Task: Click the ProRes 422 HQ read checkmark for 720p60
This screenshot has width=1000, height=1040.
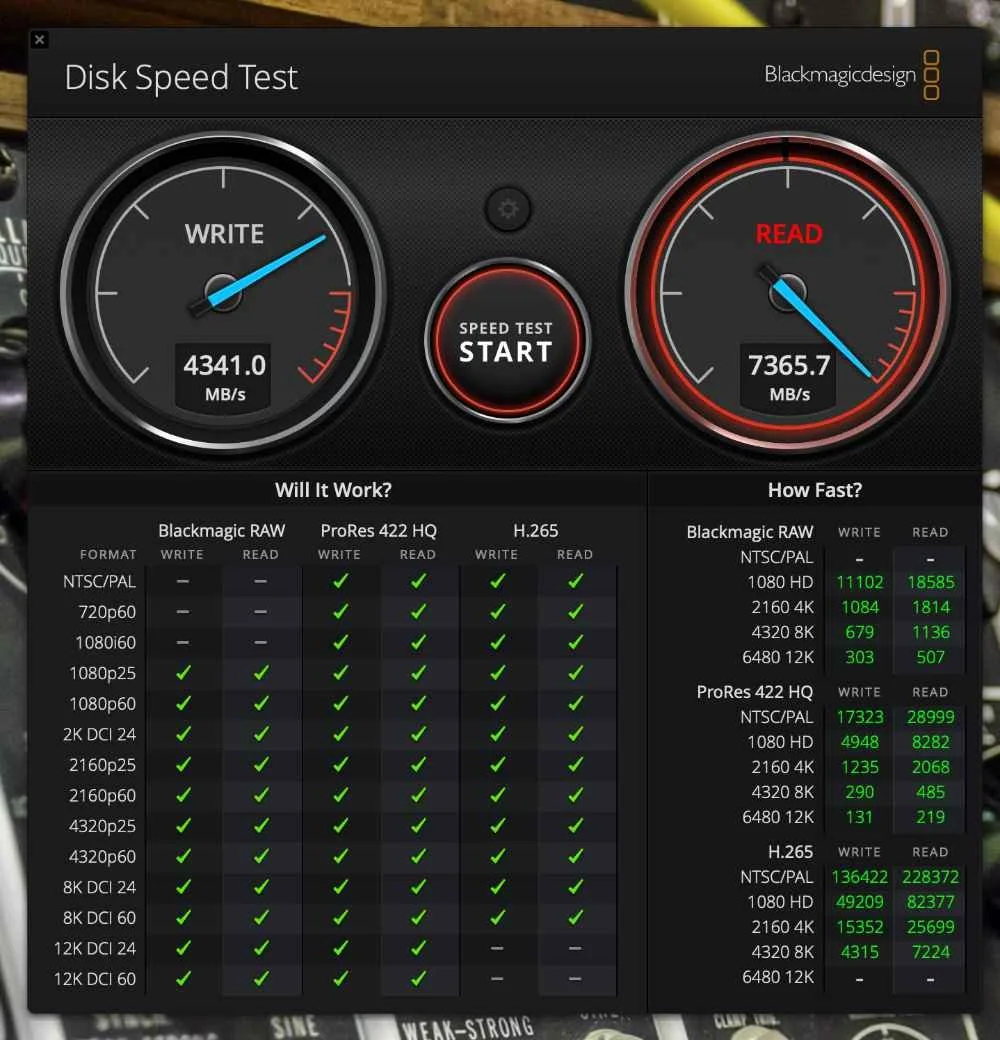Action: point(418,612)
